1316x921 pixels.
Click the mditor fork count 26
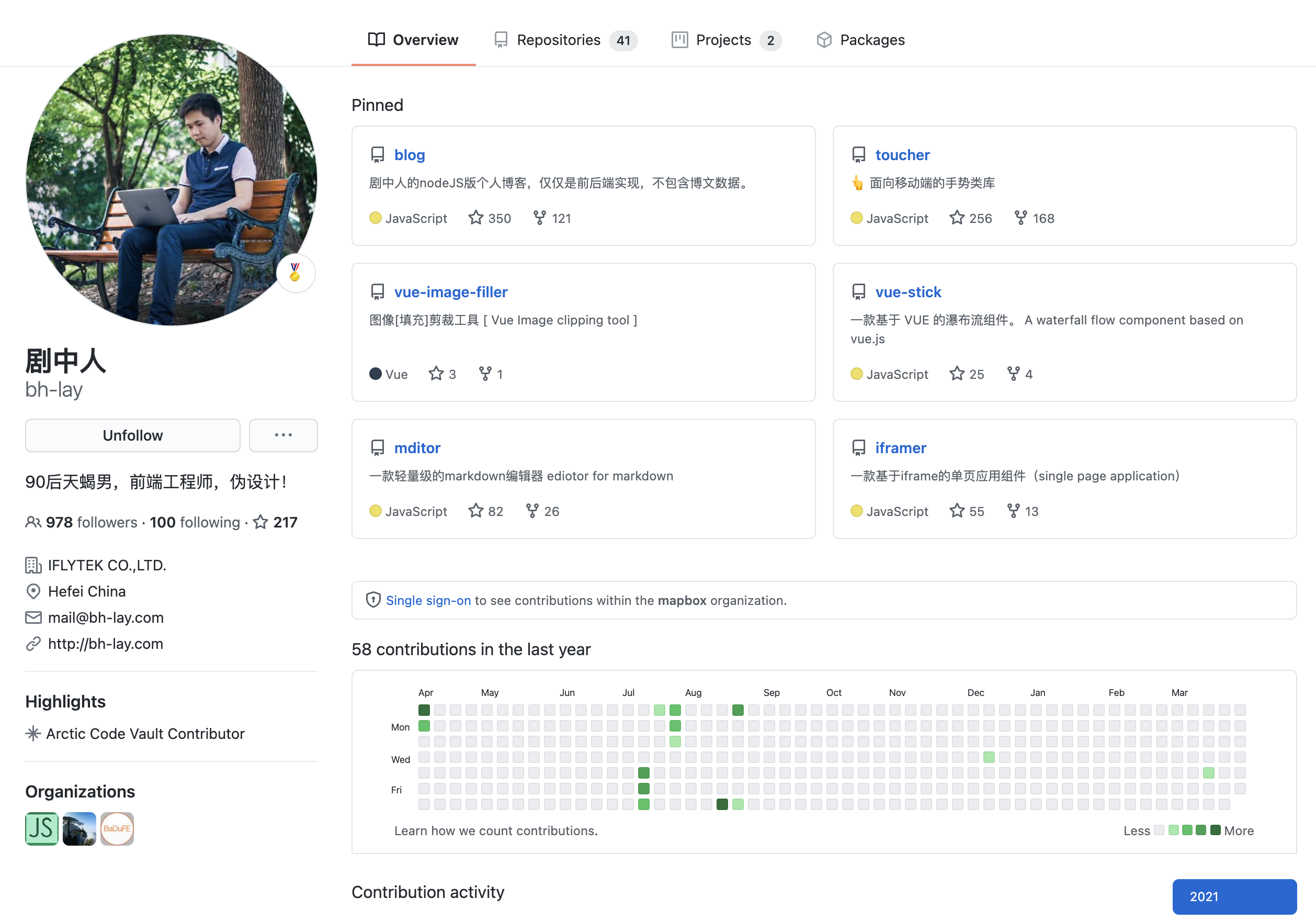pyautogui.click(x=542, y=511)
